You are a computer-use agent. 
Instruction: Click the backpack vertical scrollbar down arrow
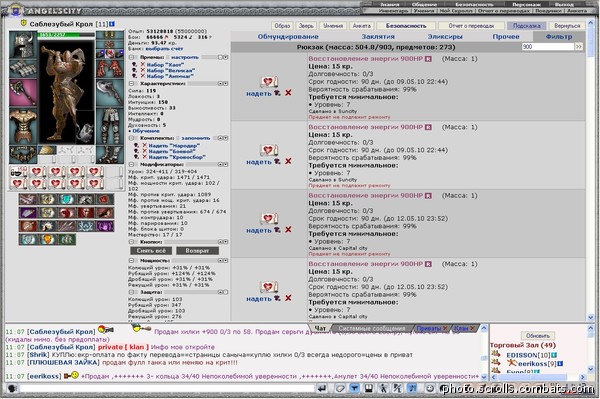590,318
